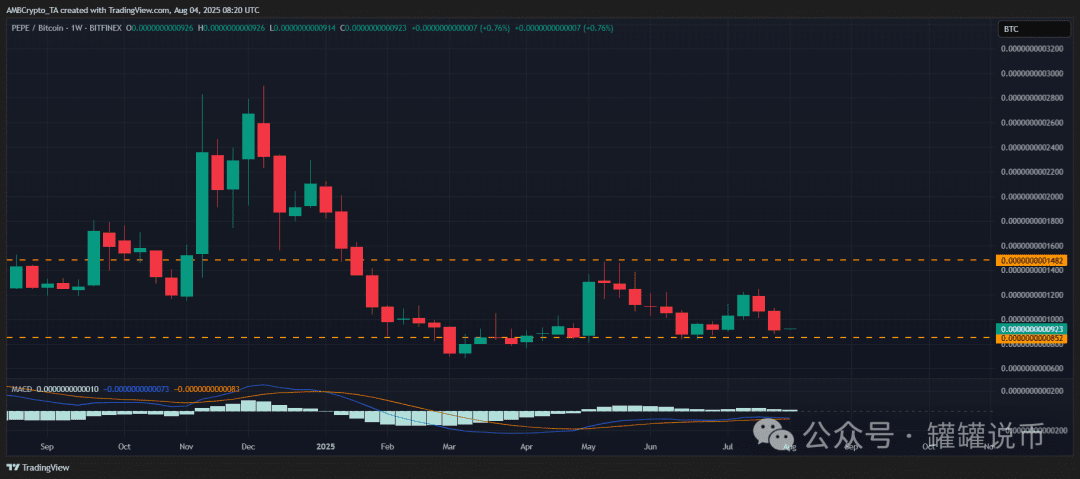Click the high value H0.0000000000926
The height and width of the screenshot is (479, 1080).
[x=230, y=28]
